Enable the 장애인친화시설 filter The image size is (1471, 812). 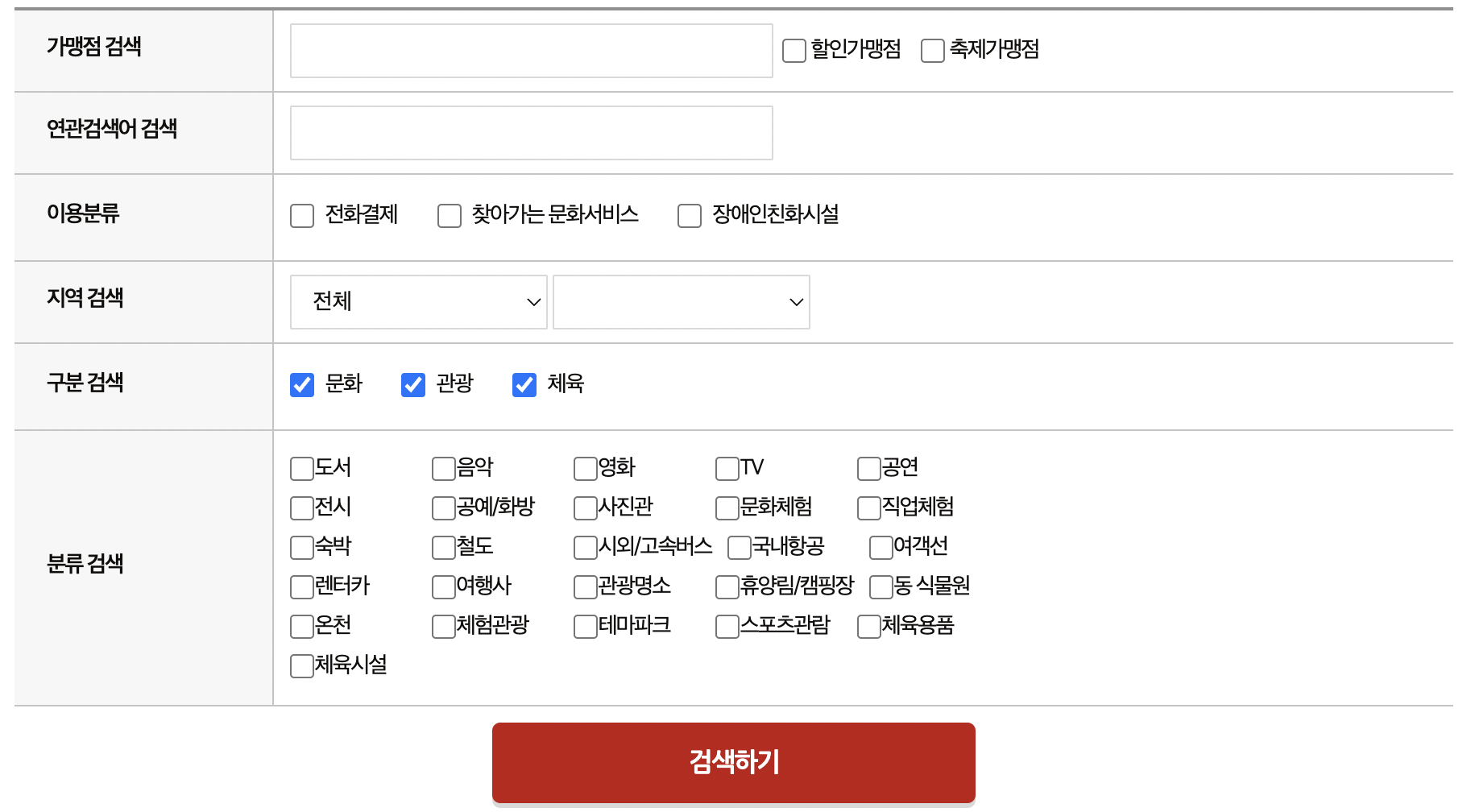689,215
